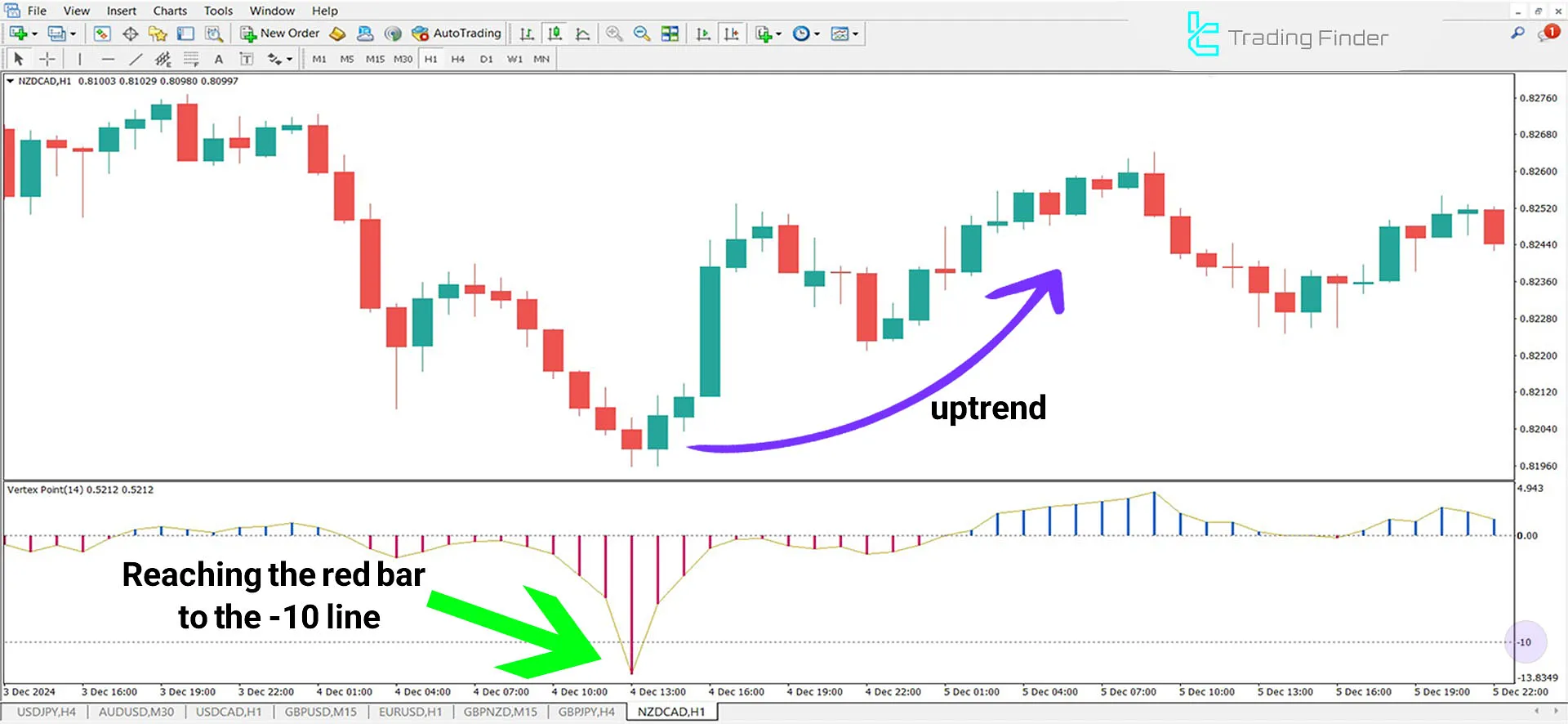Click the Indicators add icon
This screenshot has height=724, width=1568.
[764, 34]
